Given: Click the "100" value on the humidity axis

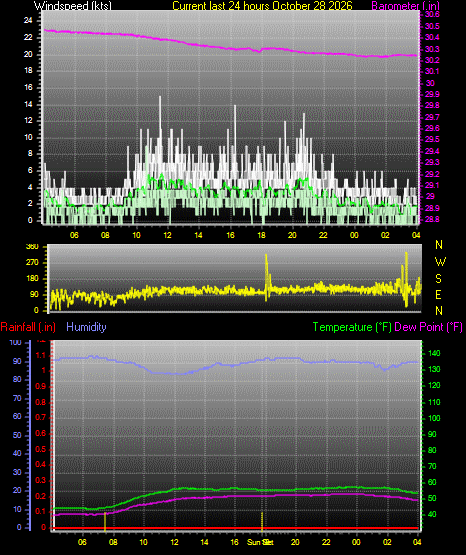Looking at the screenshot, I should pyautogui.click(x=16, y=343).
